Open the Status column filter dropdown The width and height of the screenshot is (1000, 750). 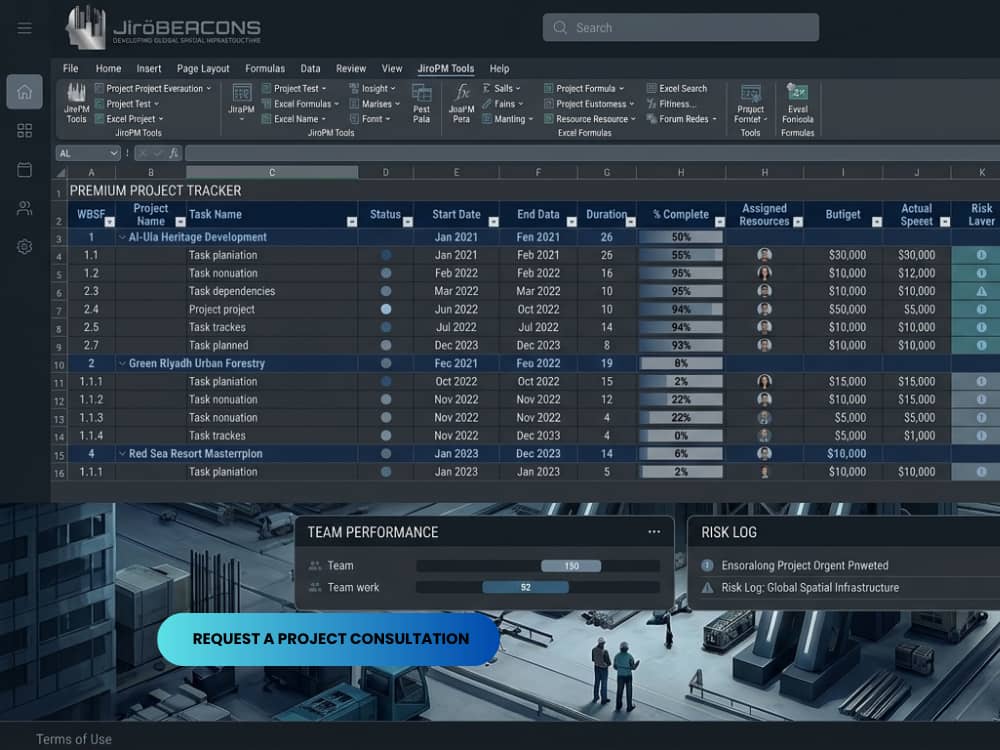click(x=408, y=222)
